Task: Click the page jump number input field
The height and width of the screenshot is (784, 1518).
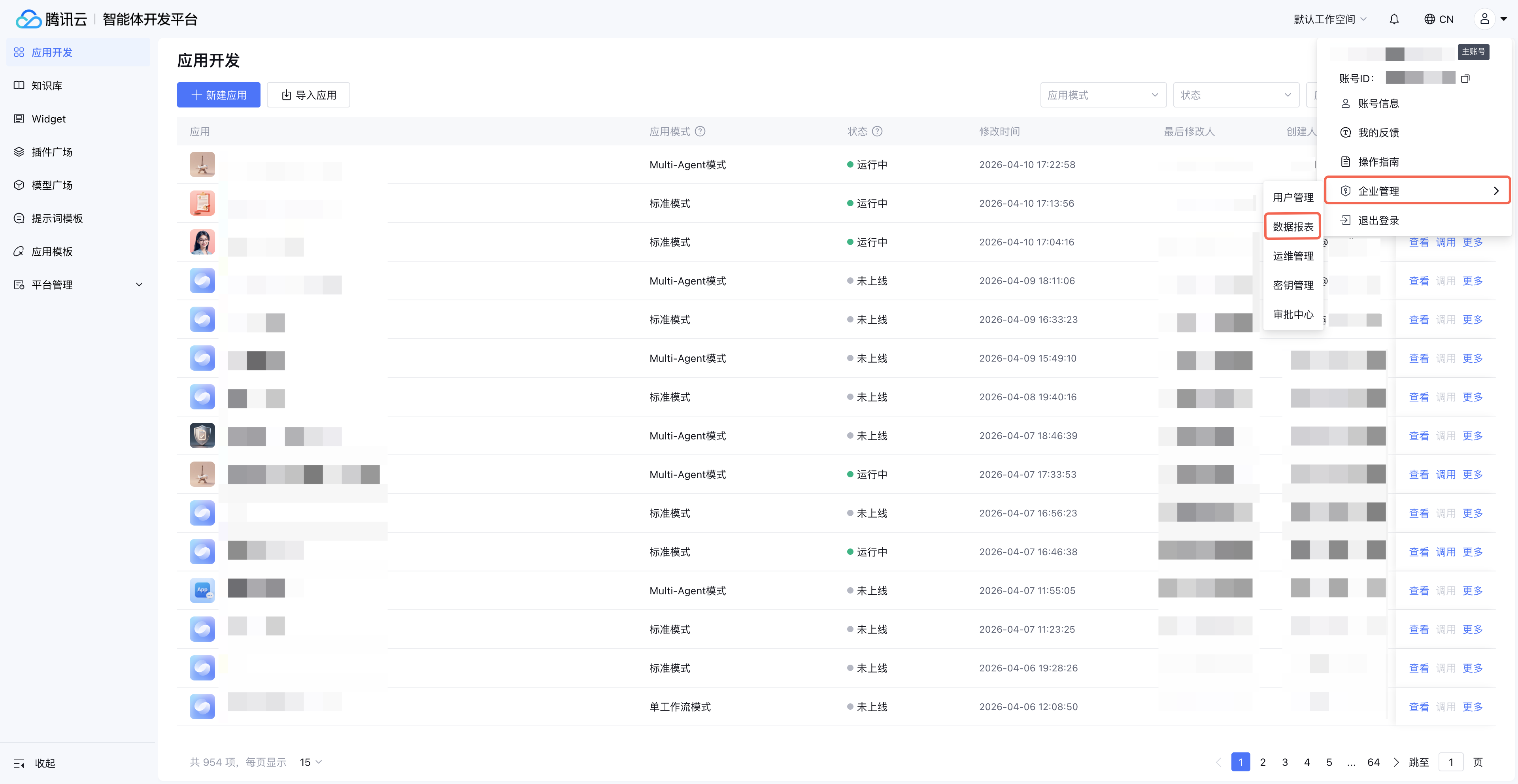Action: point(1451,762)
